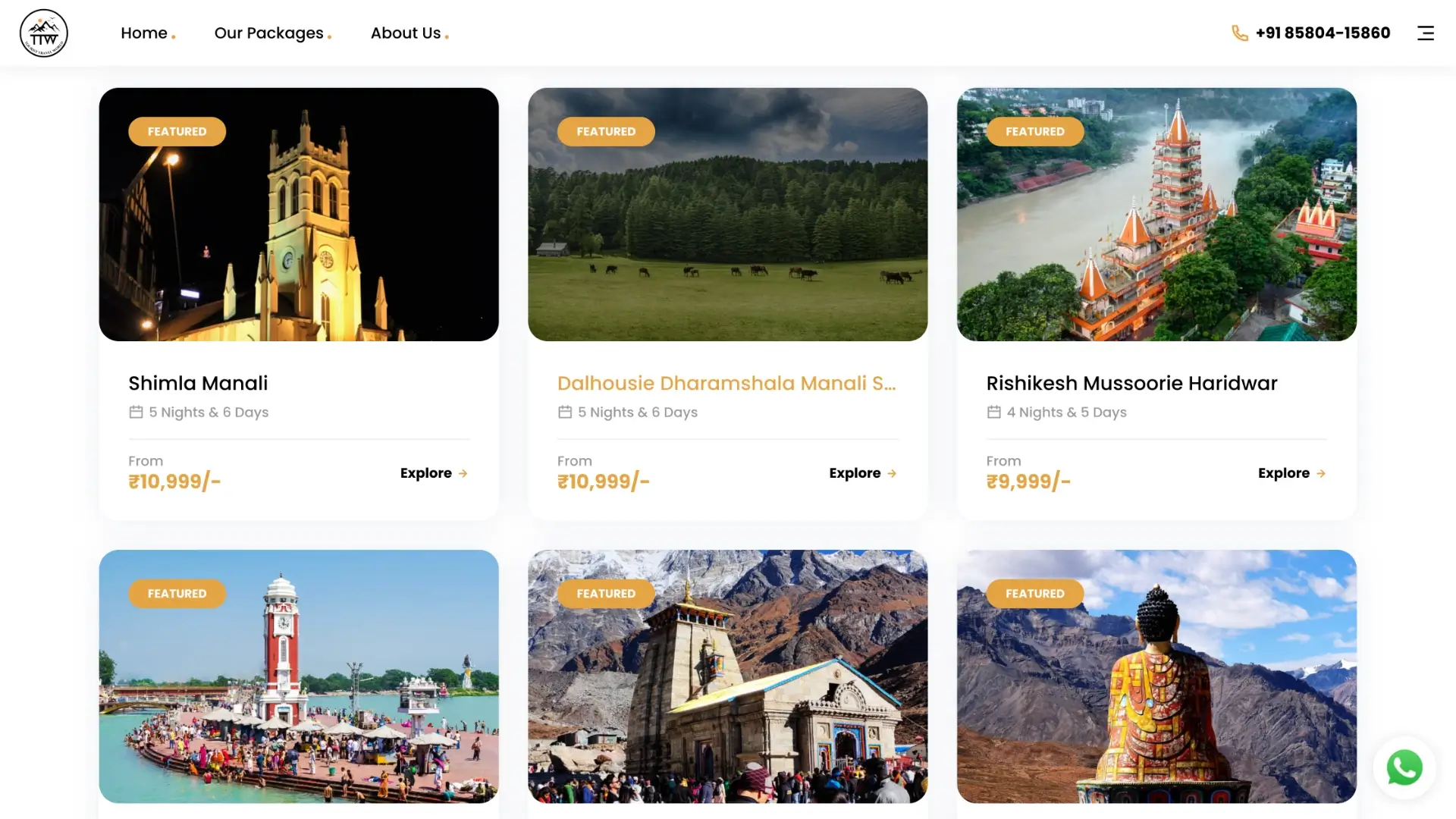Open the About Us menu
The image size is (1456, 819).
click(406, 33)
